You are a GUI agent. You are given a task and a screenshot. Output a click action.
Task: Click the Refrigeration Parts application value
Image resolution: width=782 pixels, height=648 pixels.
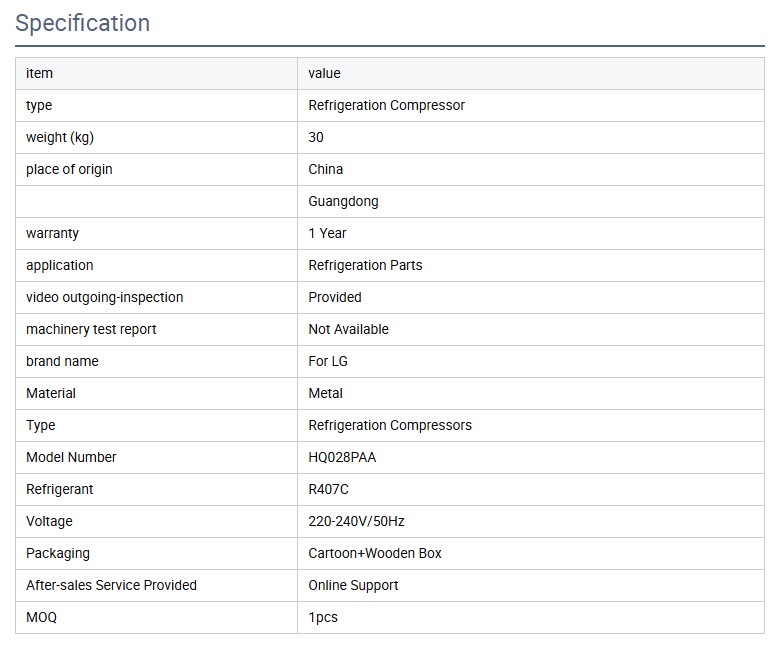click(x=365, y=265)
